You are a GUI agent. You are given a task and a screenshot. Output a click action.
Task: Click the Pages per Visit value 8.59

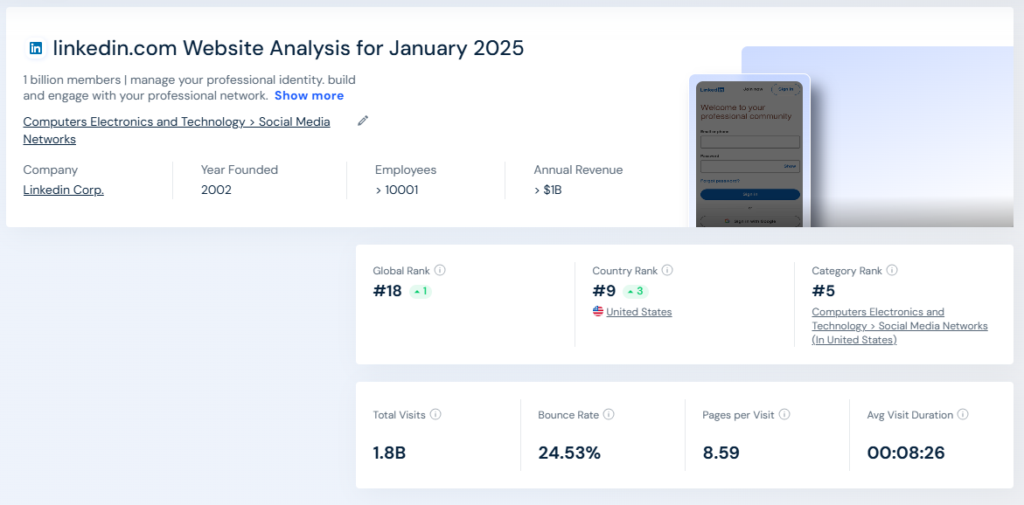[721, 453]
